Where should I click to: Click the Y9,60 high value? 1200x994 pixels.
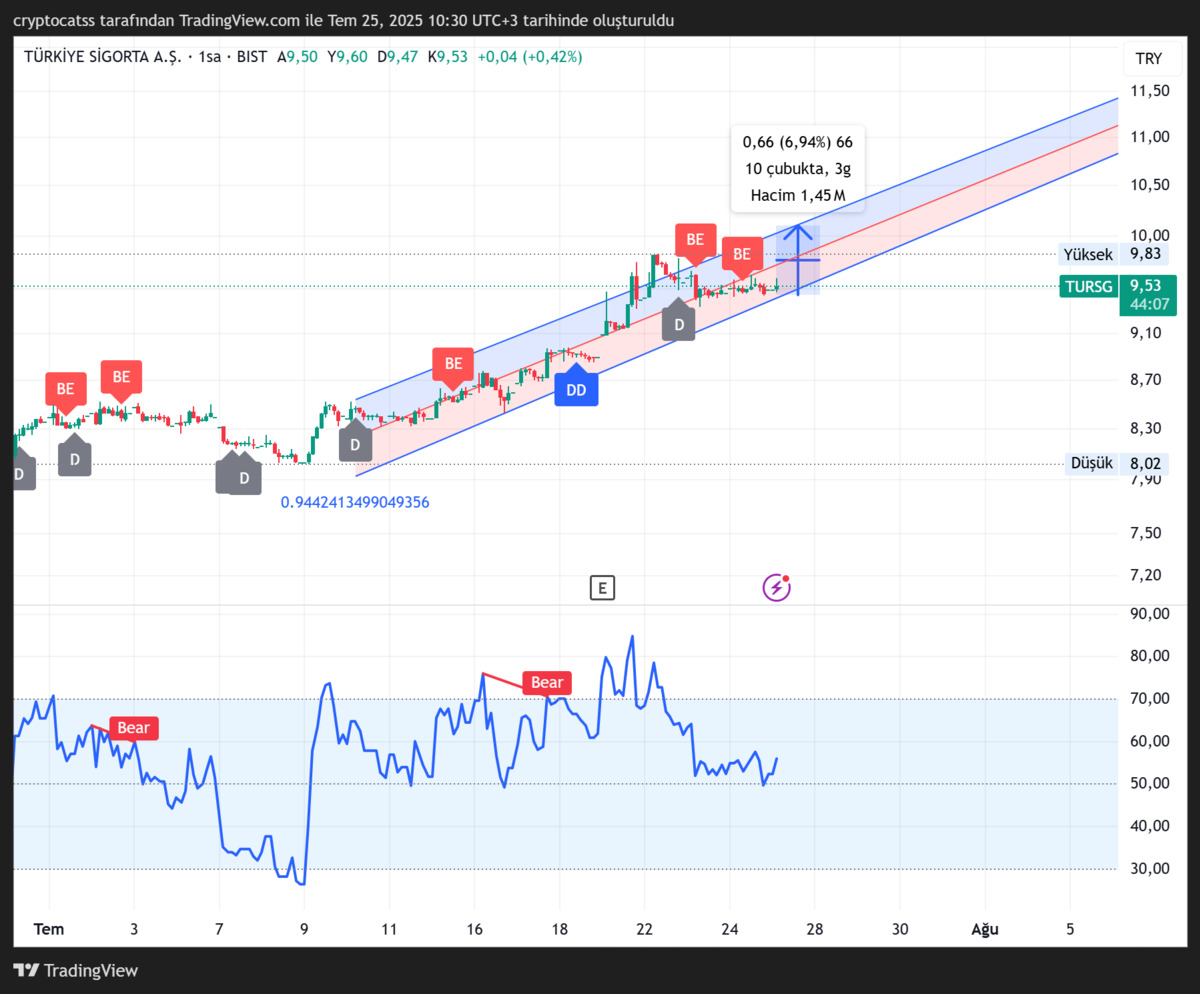pyautogui.click(x=347, y=57)
